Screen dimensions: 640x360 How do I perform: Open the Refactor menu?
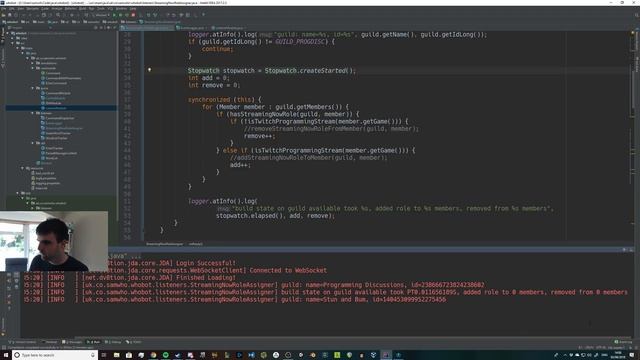tap(71, 9)
